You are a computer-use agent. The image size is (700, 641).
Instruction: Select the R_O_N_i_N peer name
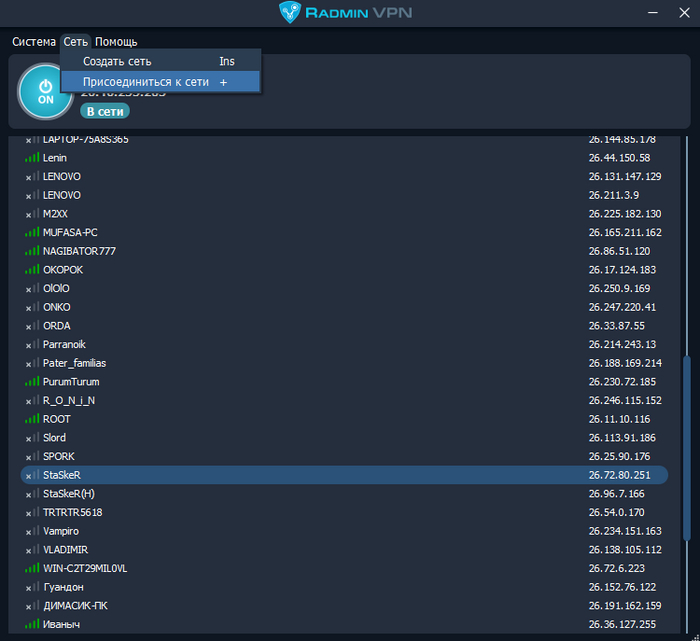click(x=69, y=400)
